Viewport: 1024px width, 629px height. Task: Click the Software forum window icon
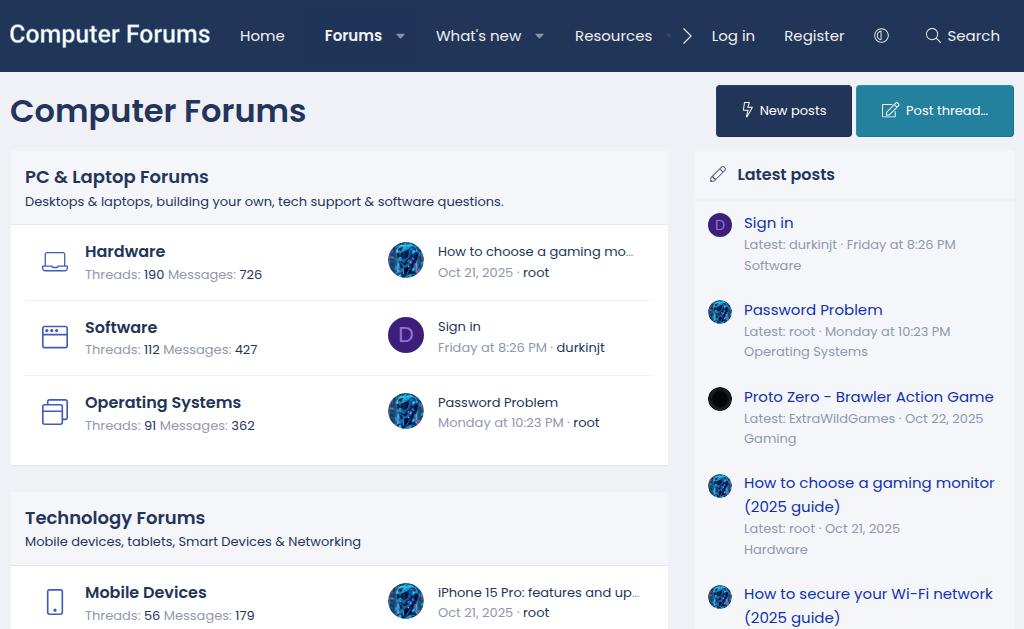click(55, 337)
